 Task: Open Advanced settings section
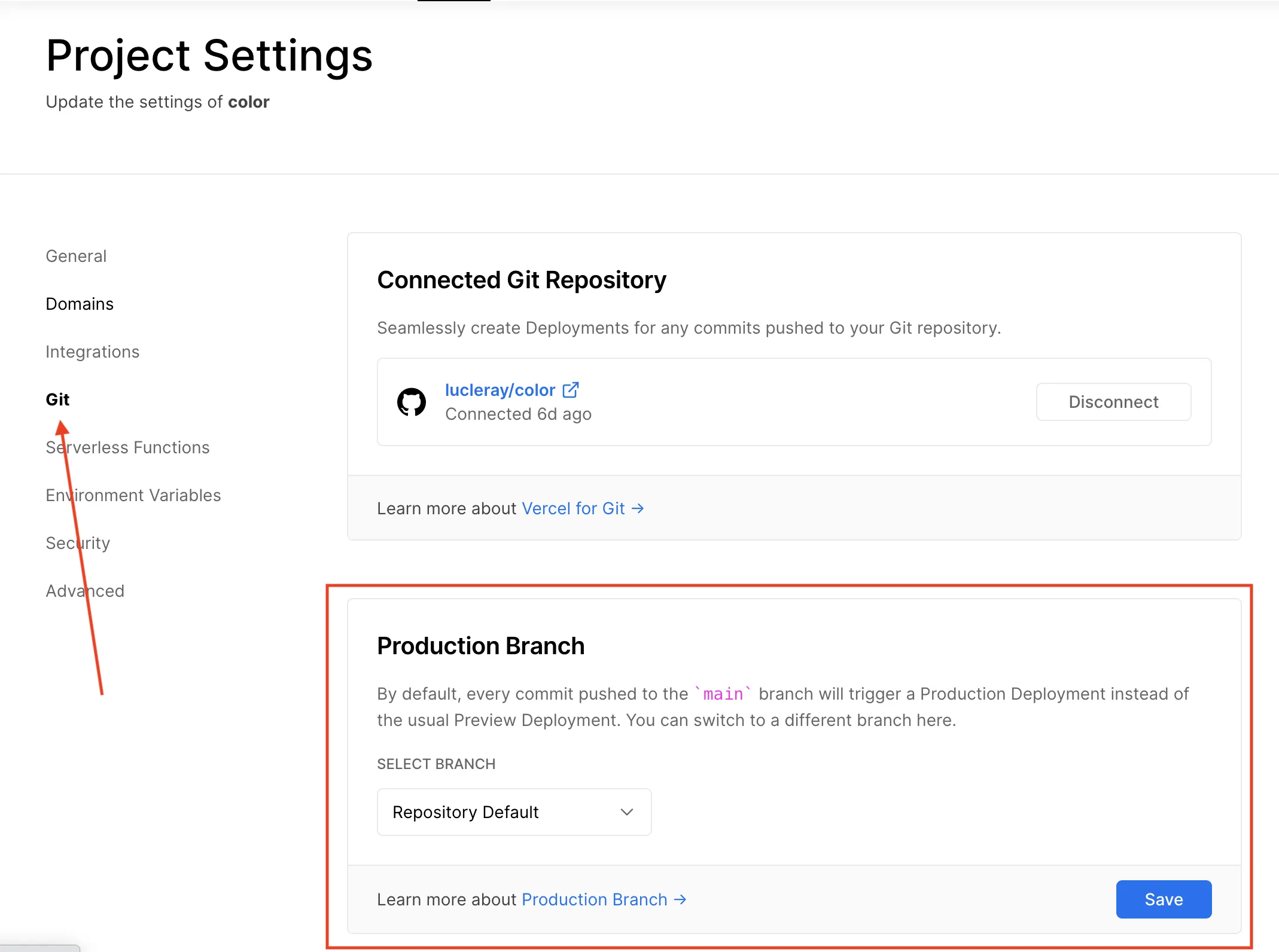pos(85,591)
